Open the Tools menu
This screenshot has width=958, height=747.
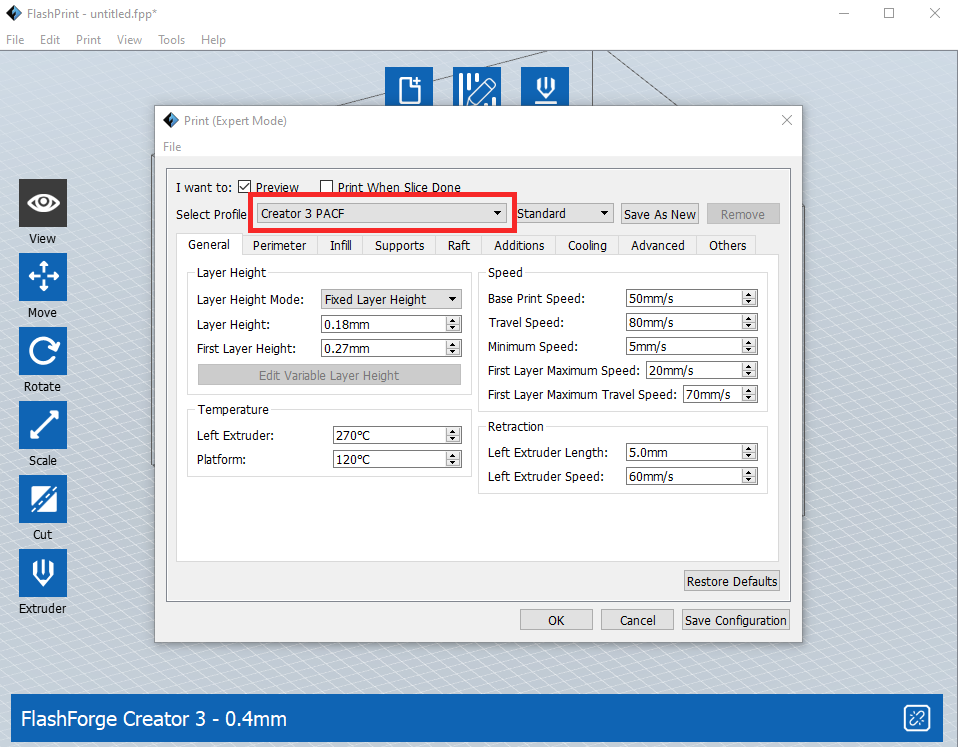pyautogui.click(x=172, y=40)
